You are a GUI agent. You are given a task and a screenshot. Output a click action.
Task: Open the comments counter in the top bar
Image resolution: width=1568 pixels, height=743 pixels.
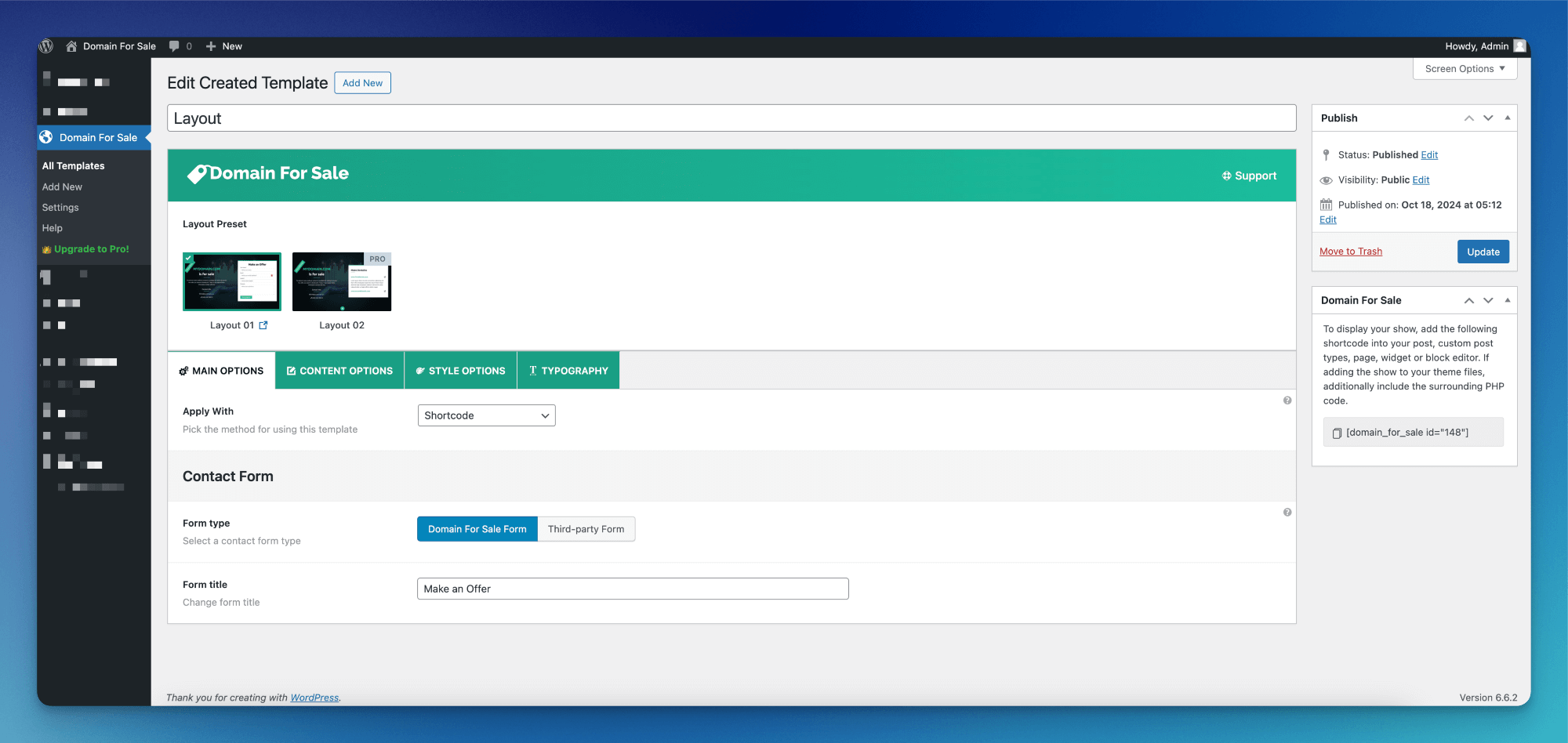click(x=180, y=46)
